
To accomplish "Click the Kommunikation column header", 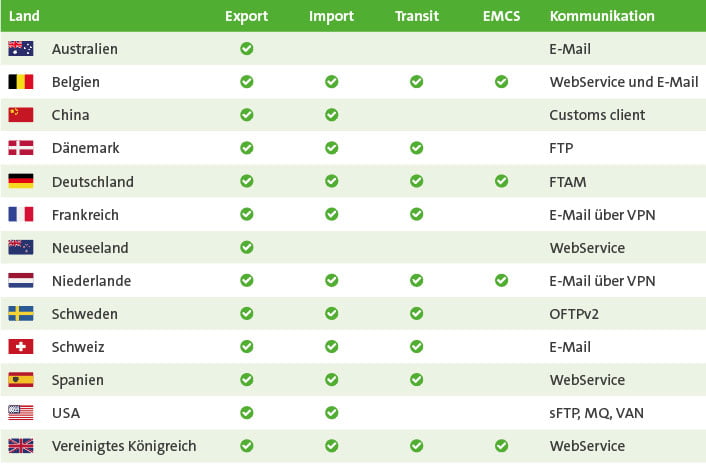I will 602,16.
